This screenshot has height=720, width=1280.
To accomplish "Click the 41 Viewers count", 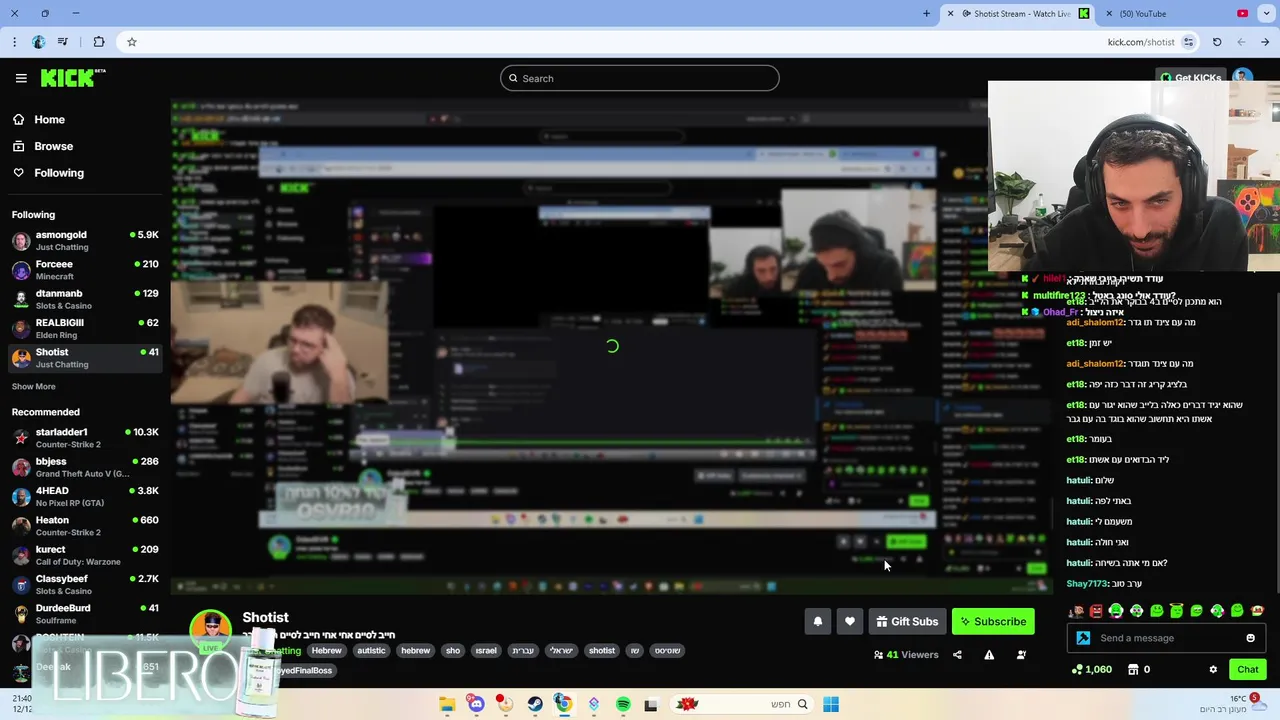I will 906,655.
